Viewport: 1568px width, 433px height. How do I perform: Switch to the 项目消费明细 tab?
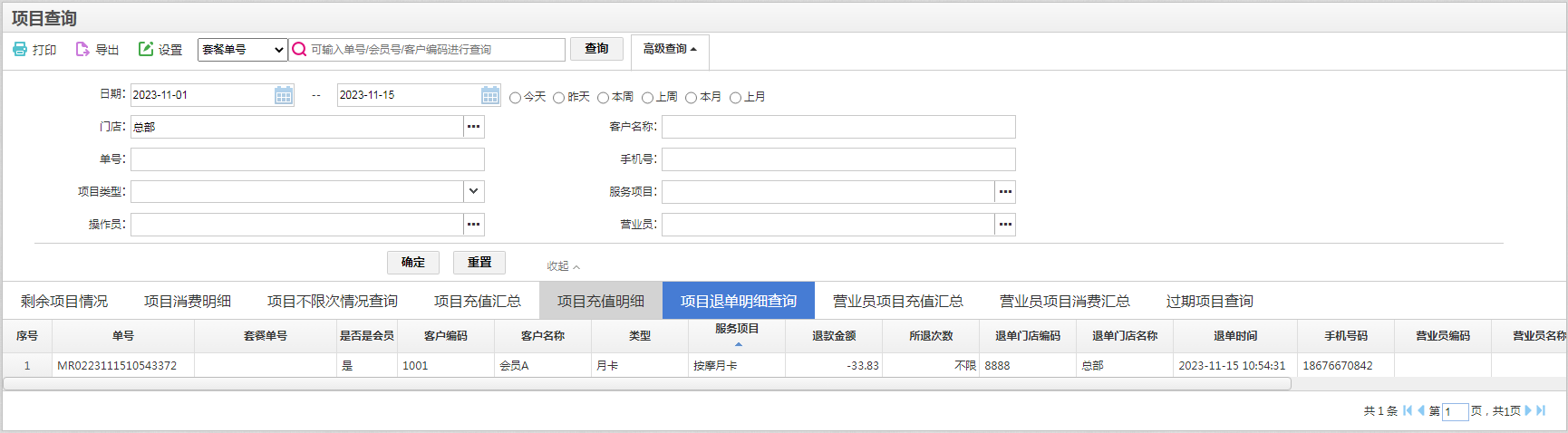click(x=188, y=301)
